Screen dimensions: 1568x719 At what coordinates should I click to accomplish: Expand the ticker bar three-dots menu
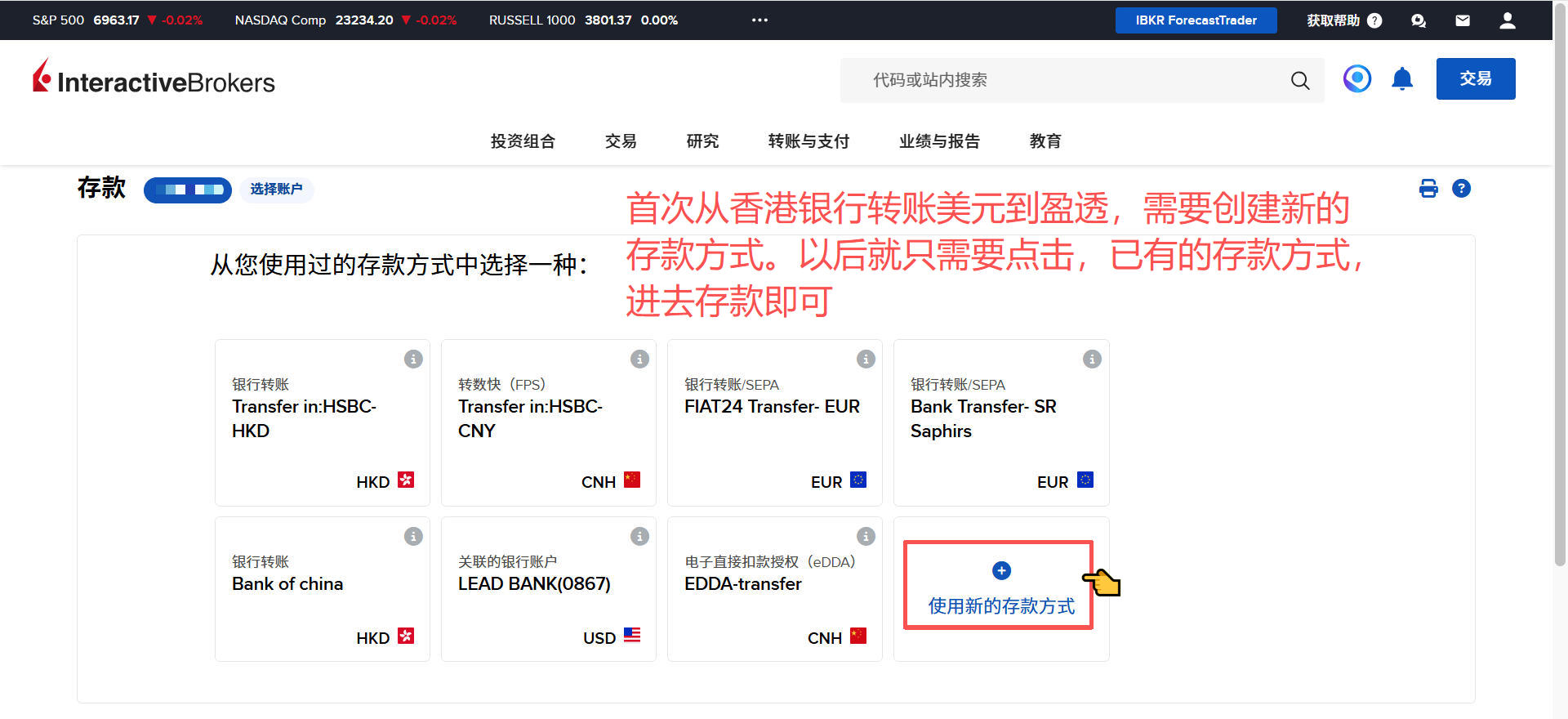coord(759,20)
